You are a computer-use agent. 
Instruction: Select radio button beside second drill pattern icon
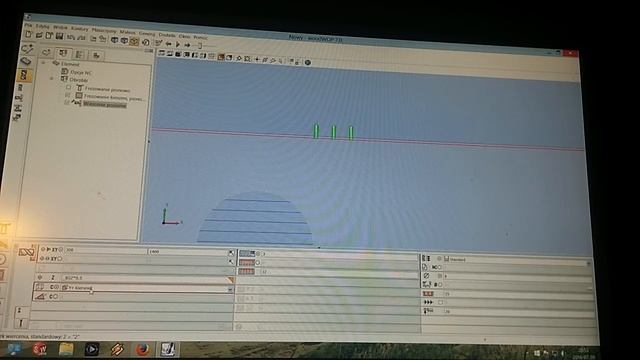[x=258, y=263]
